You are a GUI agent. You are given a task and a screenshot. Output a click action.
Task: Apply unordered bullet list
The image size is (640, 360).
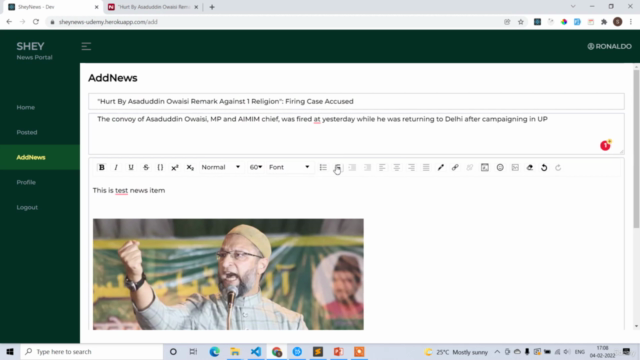323,167
